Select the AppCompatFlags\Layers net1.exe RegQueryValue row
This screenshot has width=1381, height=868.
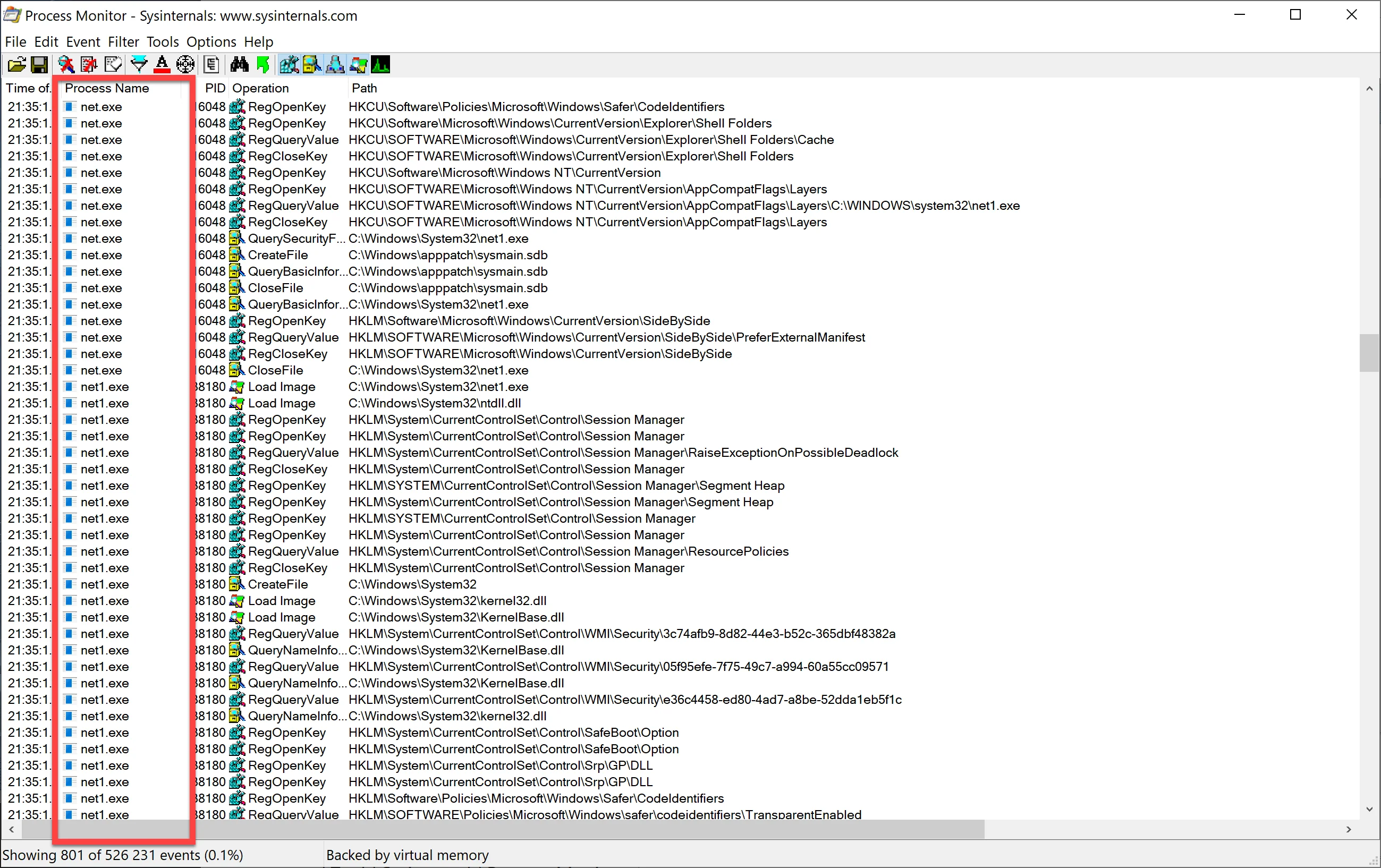[681, 205]
